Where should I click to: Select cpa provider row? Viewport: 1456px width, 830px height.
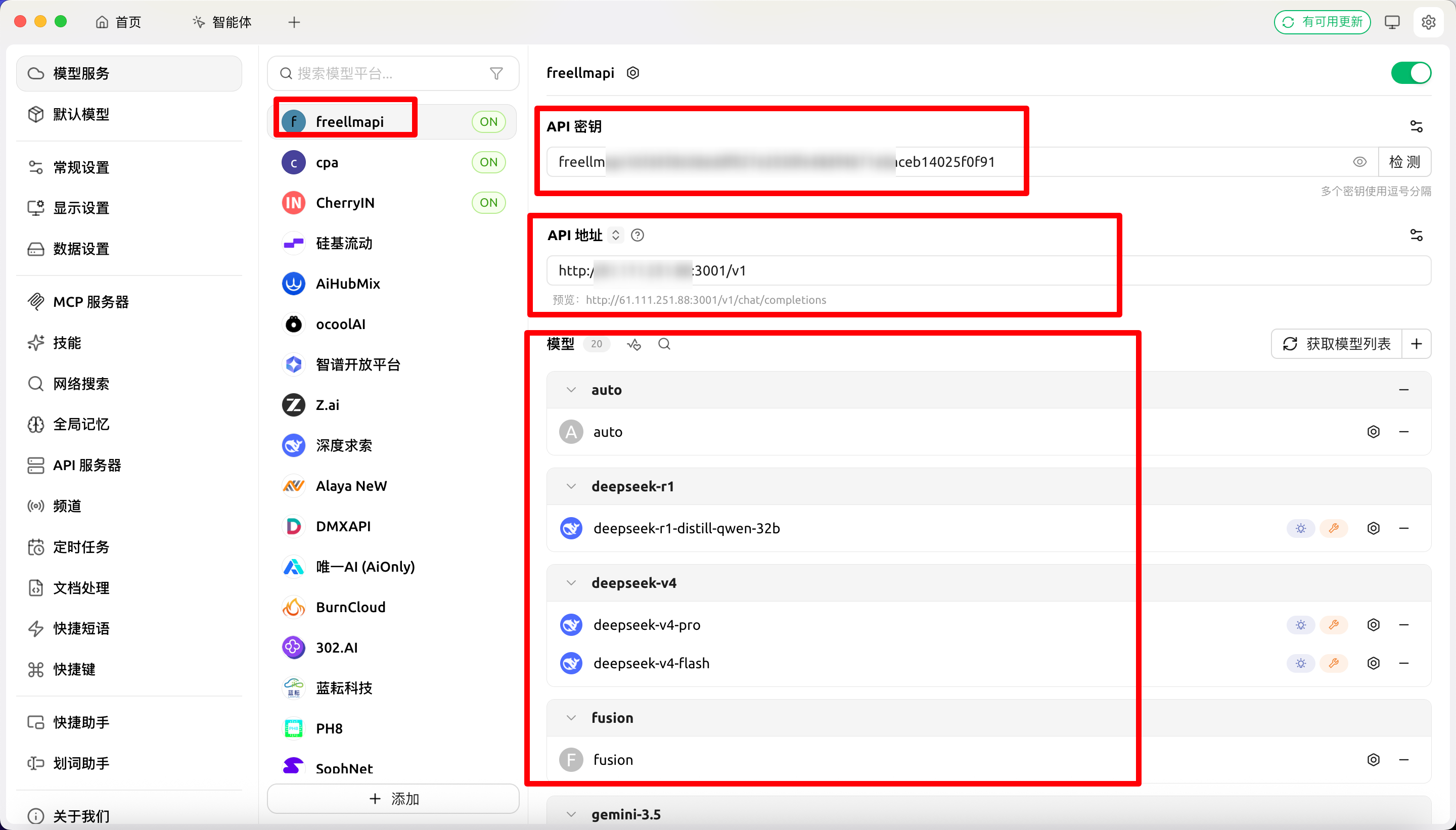392,162
